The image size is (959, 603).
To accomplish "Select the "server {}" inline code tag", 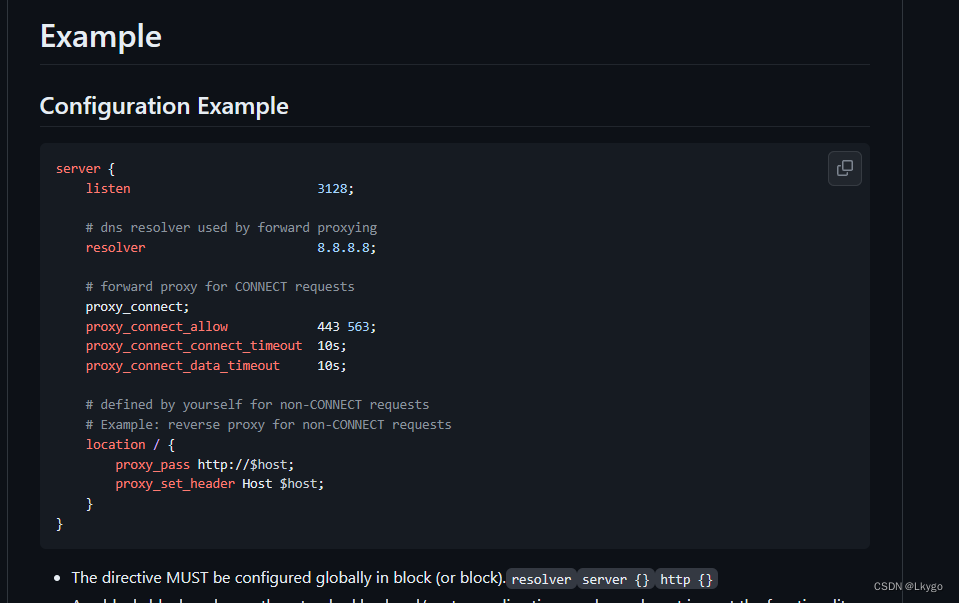I will (615, 579).
